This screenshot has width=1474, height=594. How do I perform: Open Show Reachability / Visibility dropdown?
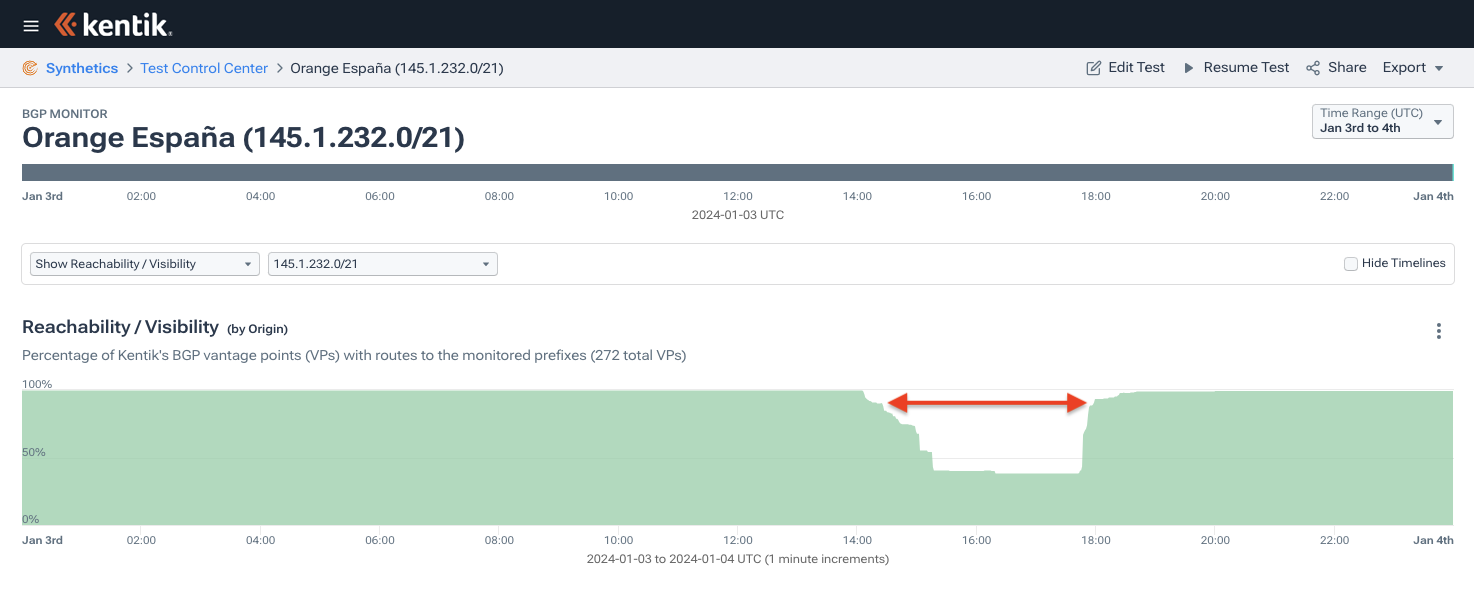(145, 264)
